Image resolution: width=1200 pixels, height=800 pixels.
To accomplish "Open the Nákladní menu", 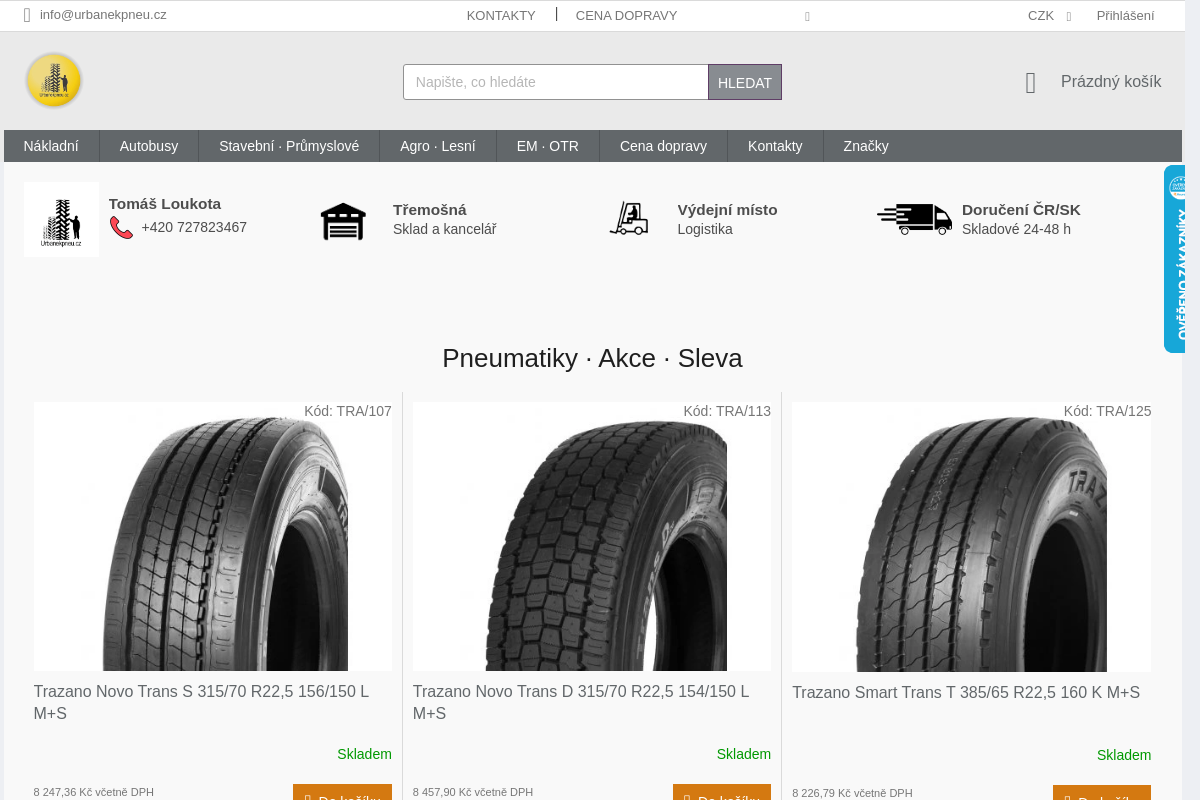I will tap(51, 146).
